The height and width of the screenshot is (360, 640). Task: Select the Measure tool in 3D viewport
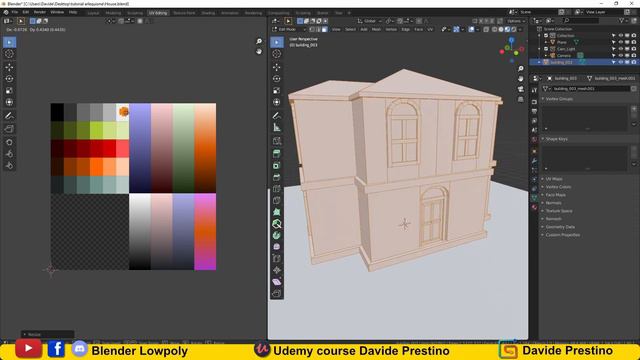click(x=277, y=128)
